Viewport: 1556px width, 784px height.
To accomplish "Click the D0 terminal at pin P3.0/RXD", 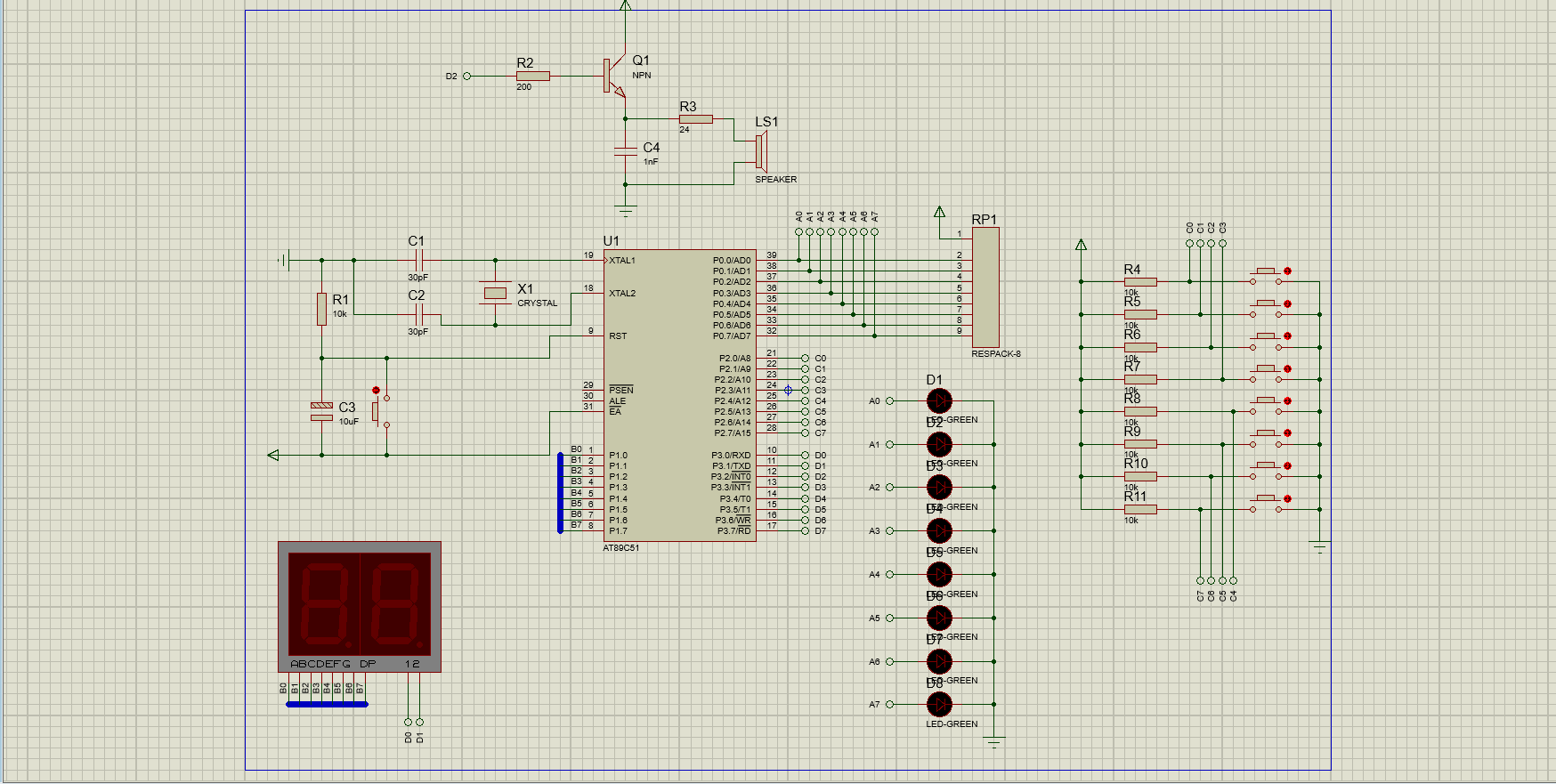I will [x=805, y=455].
